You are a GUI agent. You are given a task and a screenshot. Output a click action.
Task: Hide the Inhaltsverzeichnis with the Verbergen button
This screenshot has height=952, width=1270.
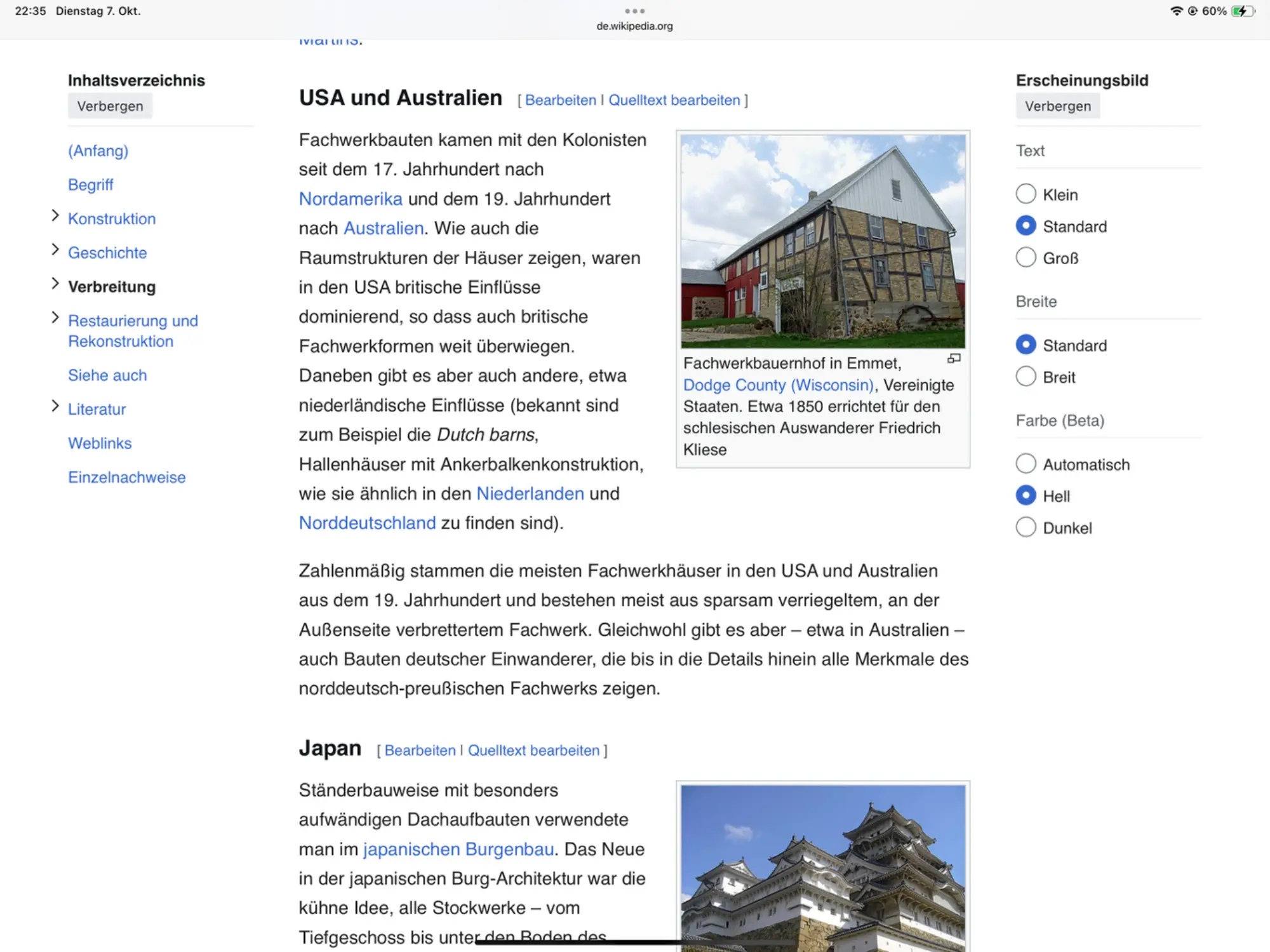[x=110, y=106]
